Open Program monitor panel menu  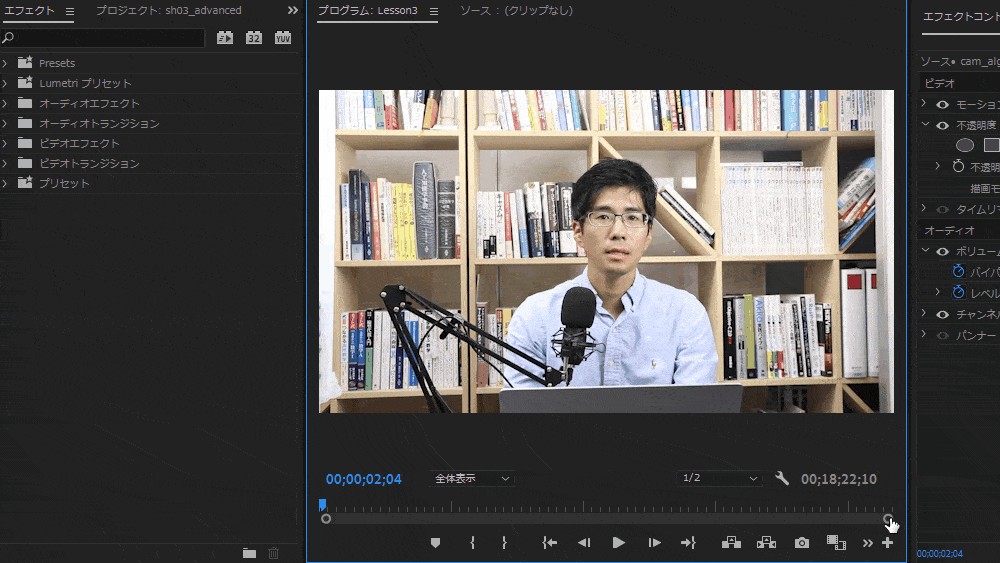[434, 11]
